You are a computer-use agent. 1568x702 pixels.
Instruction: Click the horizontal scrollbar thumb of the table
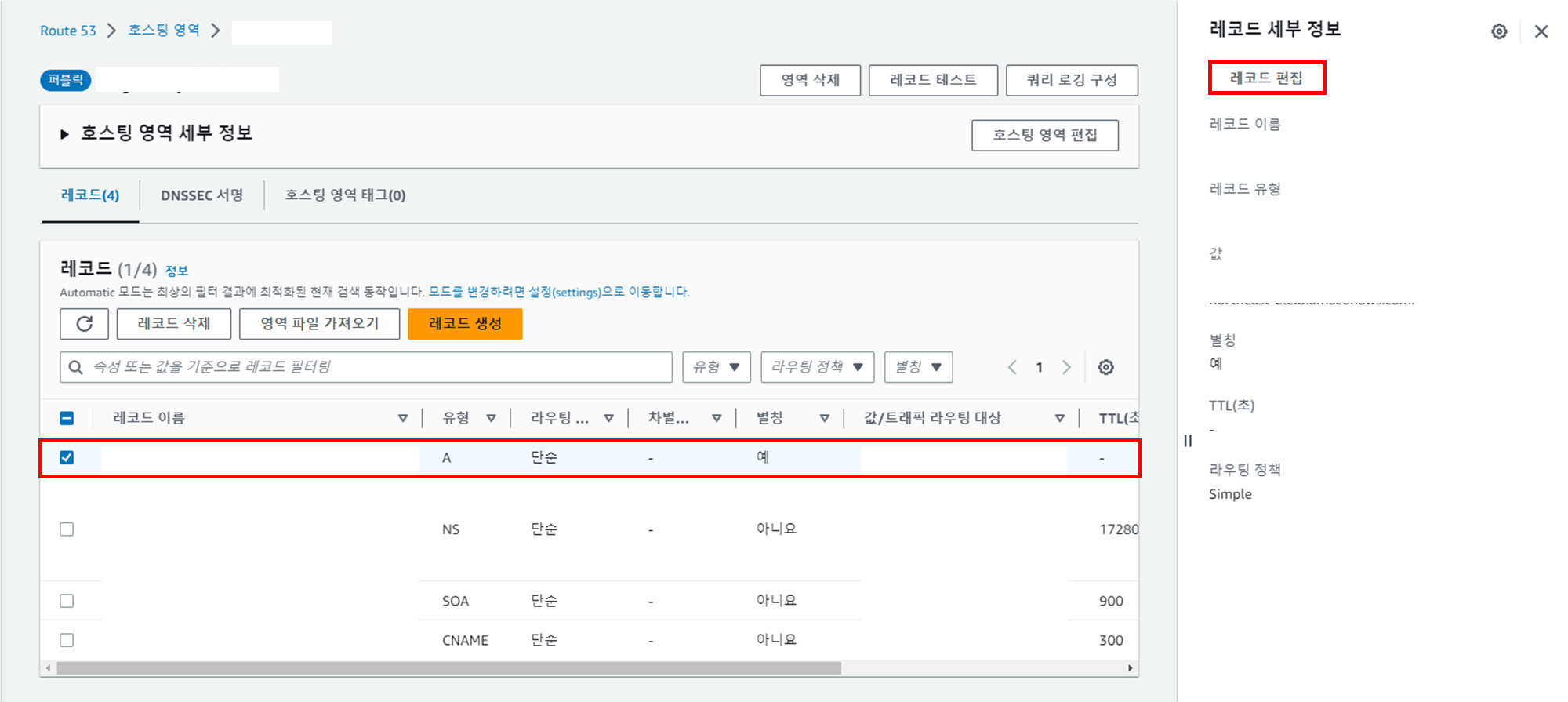coord(448,668)
